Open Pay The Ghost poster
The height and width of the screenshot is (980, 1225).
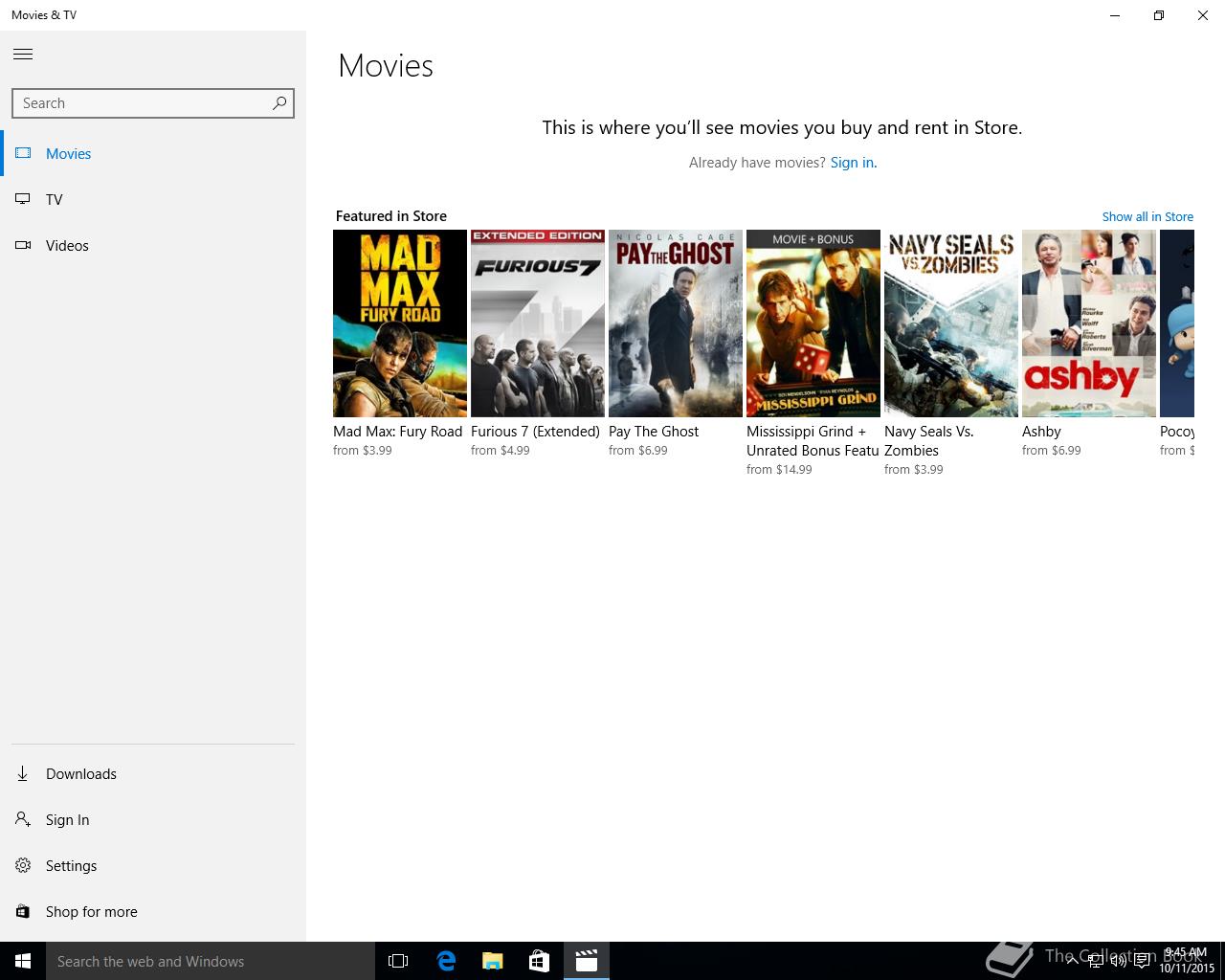pos(676,323)
